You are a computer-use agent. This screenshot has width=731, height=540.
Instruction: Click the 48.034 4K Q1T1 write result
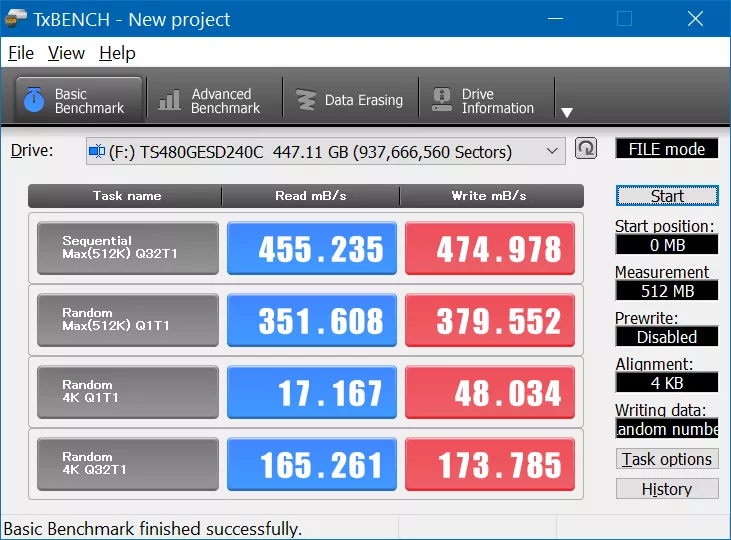point(490,392)
